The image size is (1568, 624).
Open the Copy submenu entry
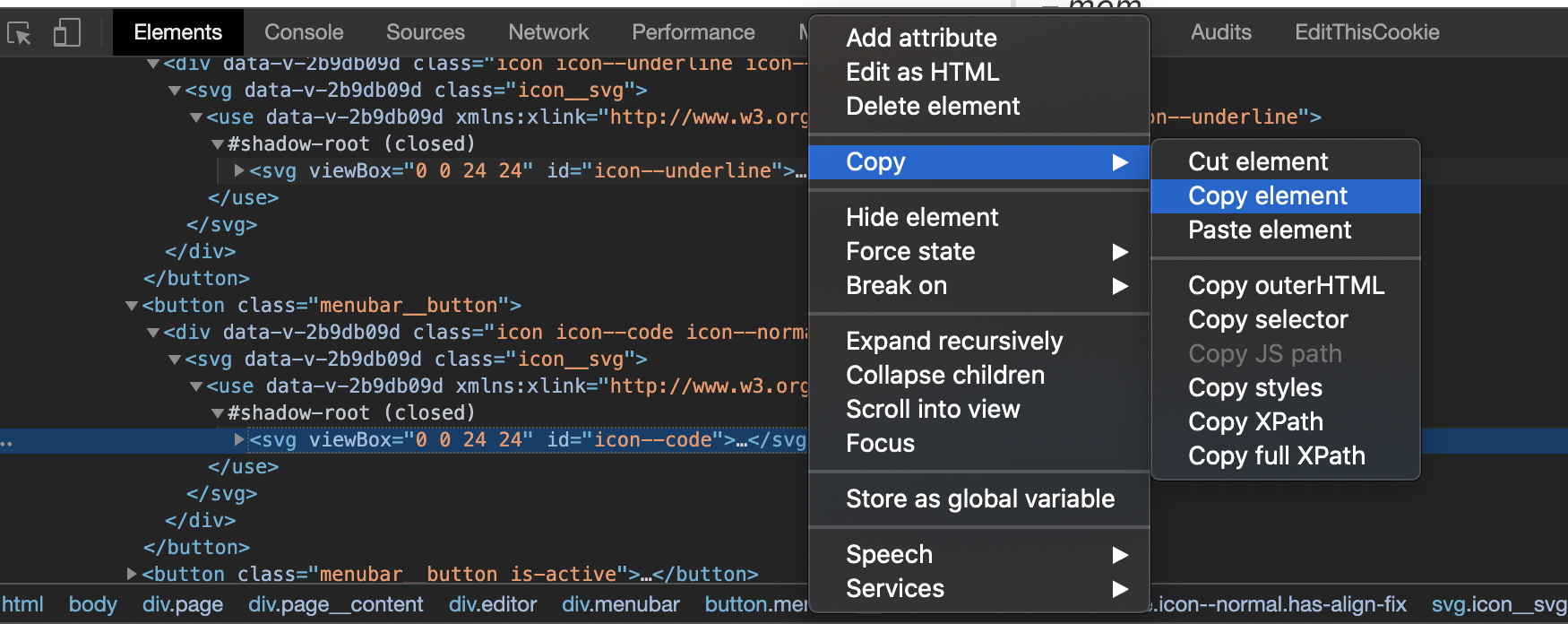978,162
